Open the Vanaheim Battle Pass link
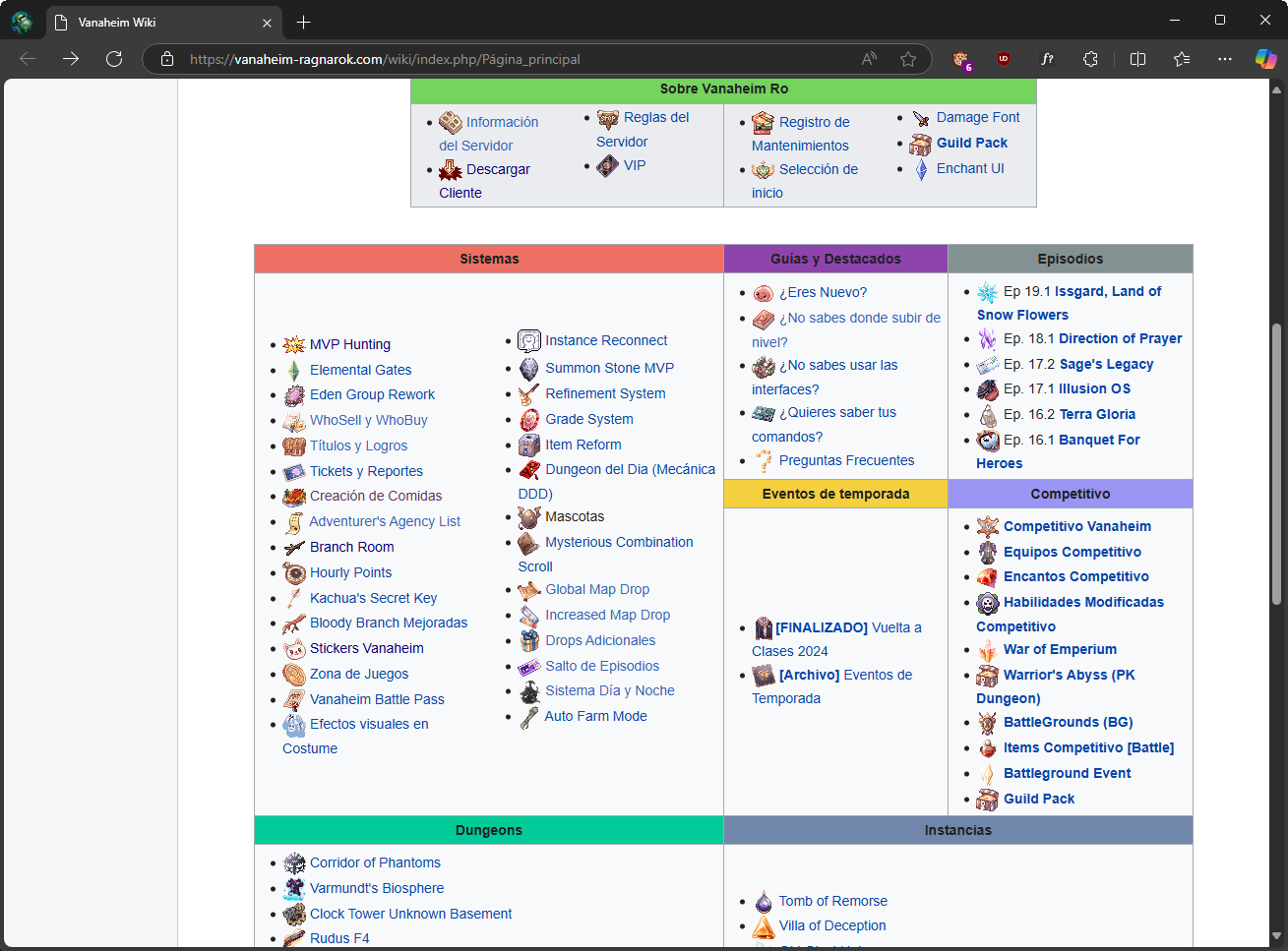 [x=377, y=699]
